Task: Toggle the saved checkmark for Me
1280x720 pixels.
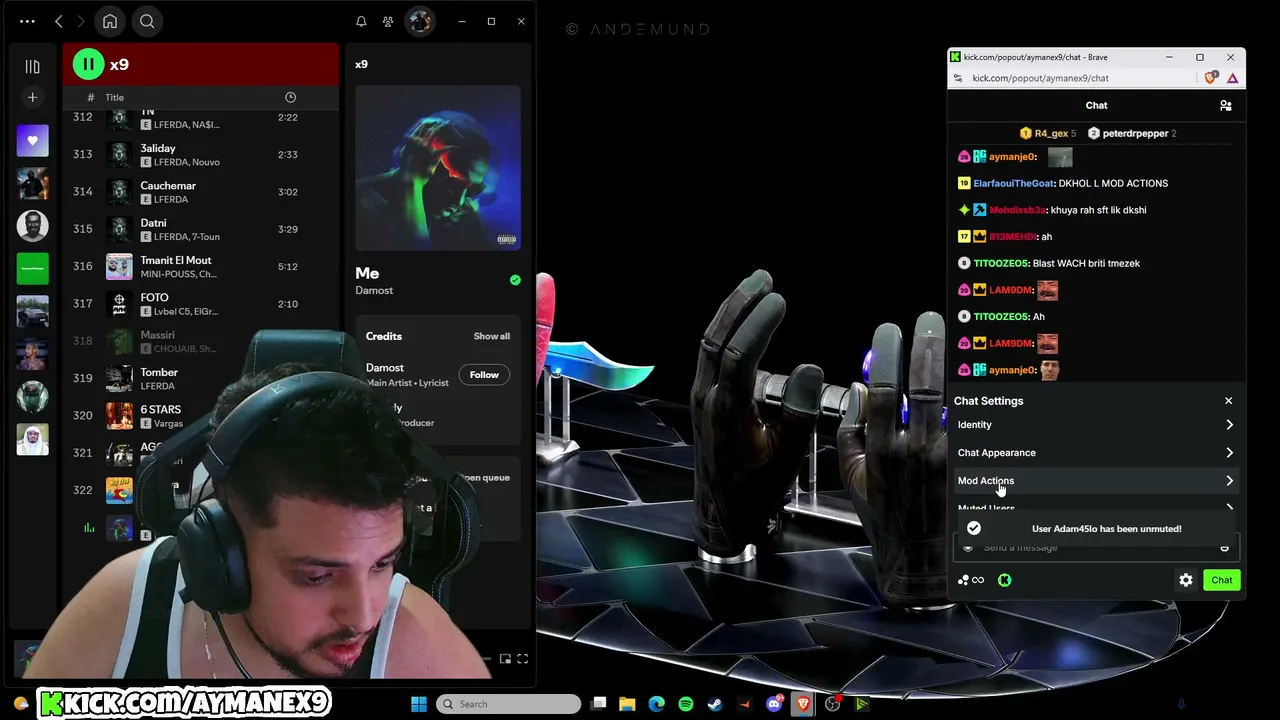Action: click(515, 280)
